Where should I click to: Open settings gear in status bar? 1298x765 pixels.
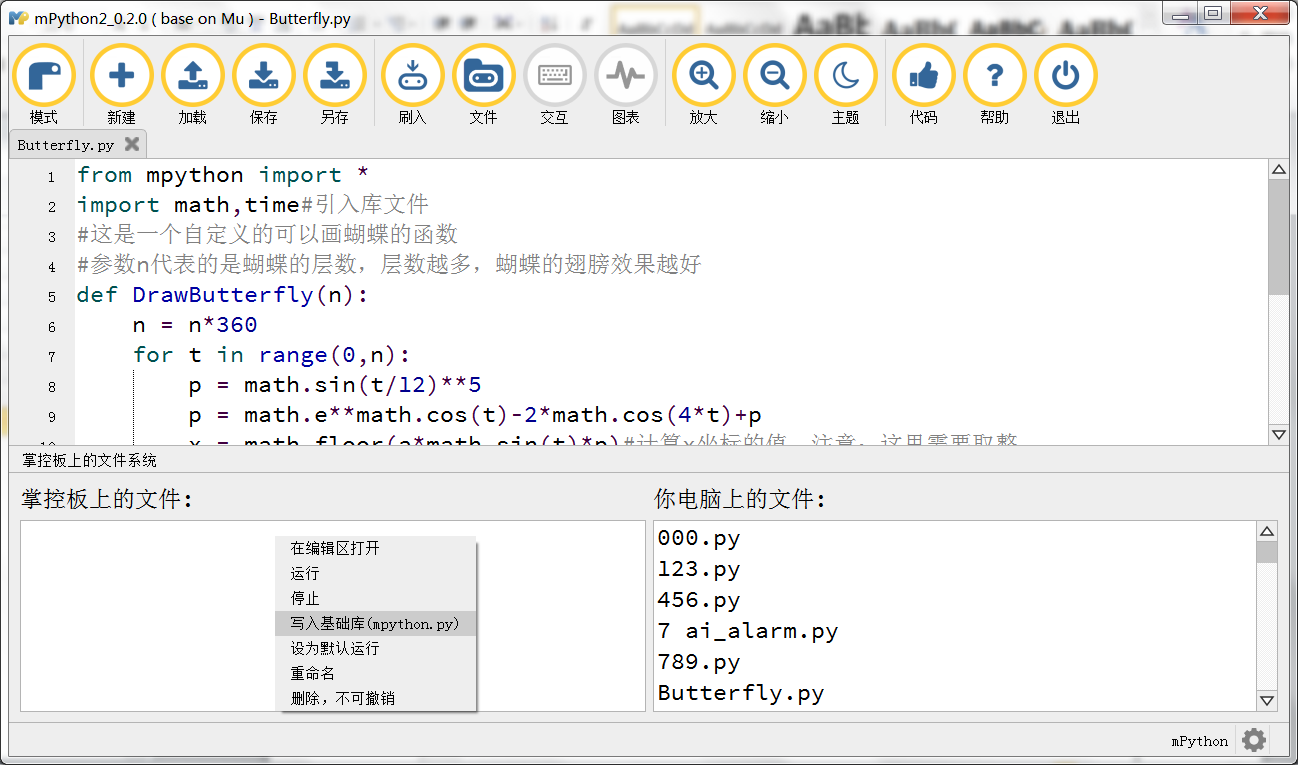[1254, 740]
